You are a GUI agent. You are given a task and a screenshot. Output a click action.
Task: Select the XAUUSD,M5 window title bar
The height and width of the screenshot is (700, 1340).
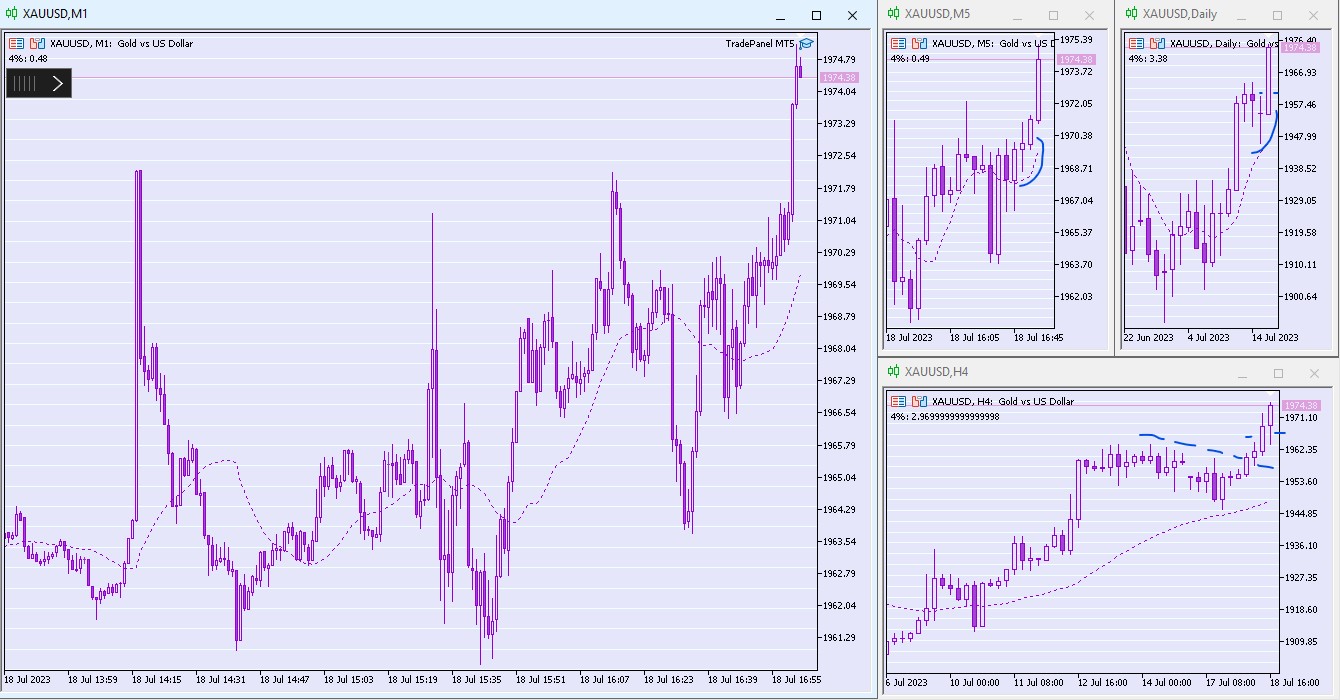tap(994, 15)
